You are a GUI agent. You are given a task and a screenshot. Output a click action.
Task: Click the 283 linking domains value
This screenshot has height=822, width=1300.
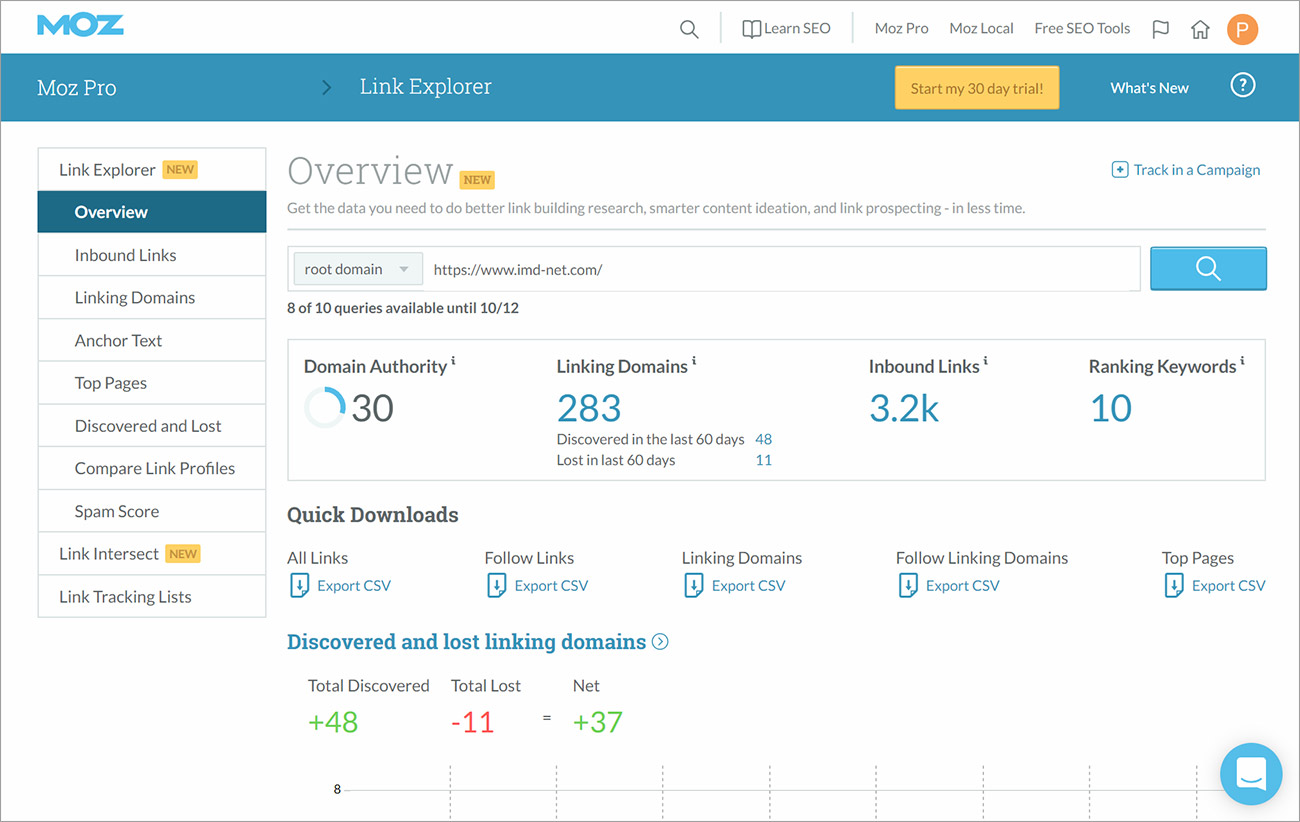[x=589, y=408]
